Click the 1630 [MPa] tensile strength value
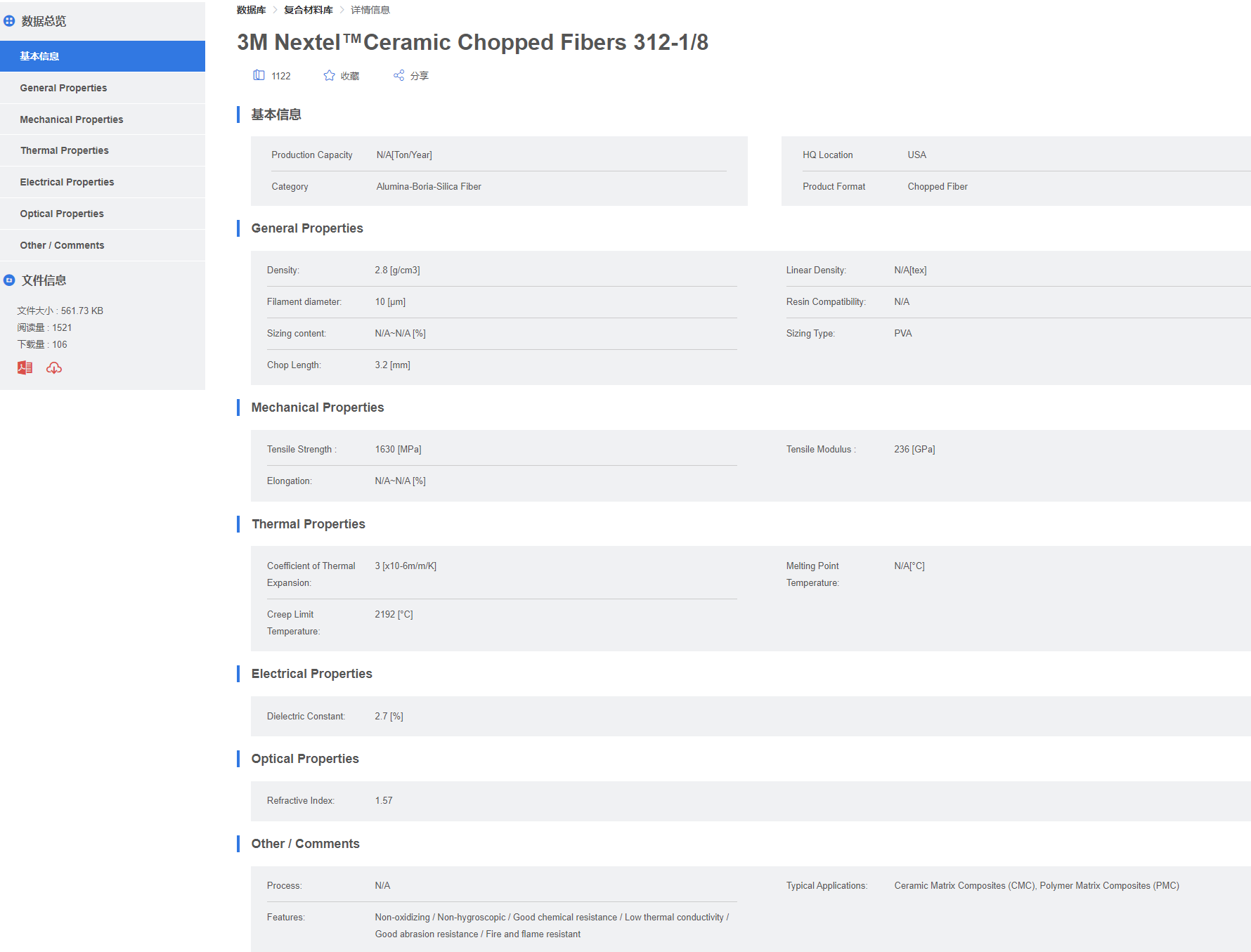Image resolution: width=1251 pixels, height=952 pixels. (x=398, y=450)
